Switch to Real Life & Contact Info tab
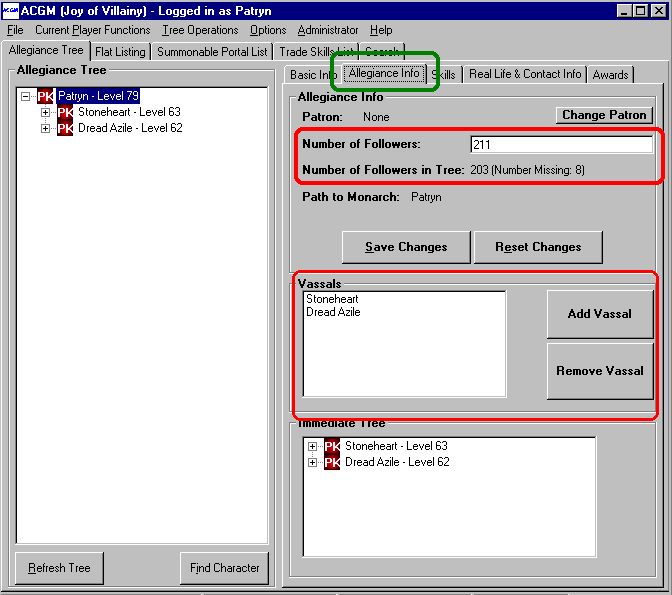This screenshot has width=672, height=595. (525, 74)
